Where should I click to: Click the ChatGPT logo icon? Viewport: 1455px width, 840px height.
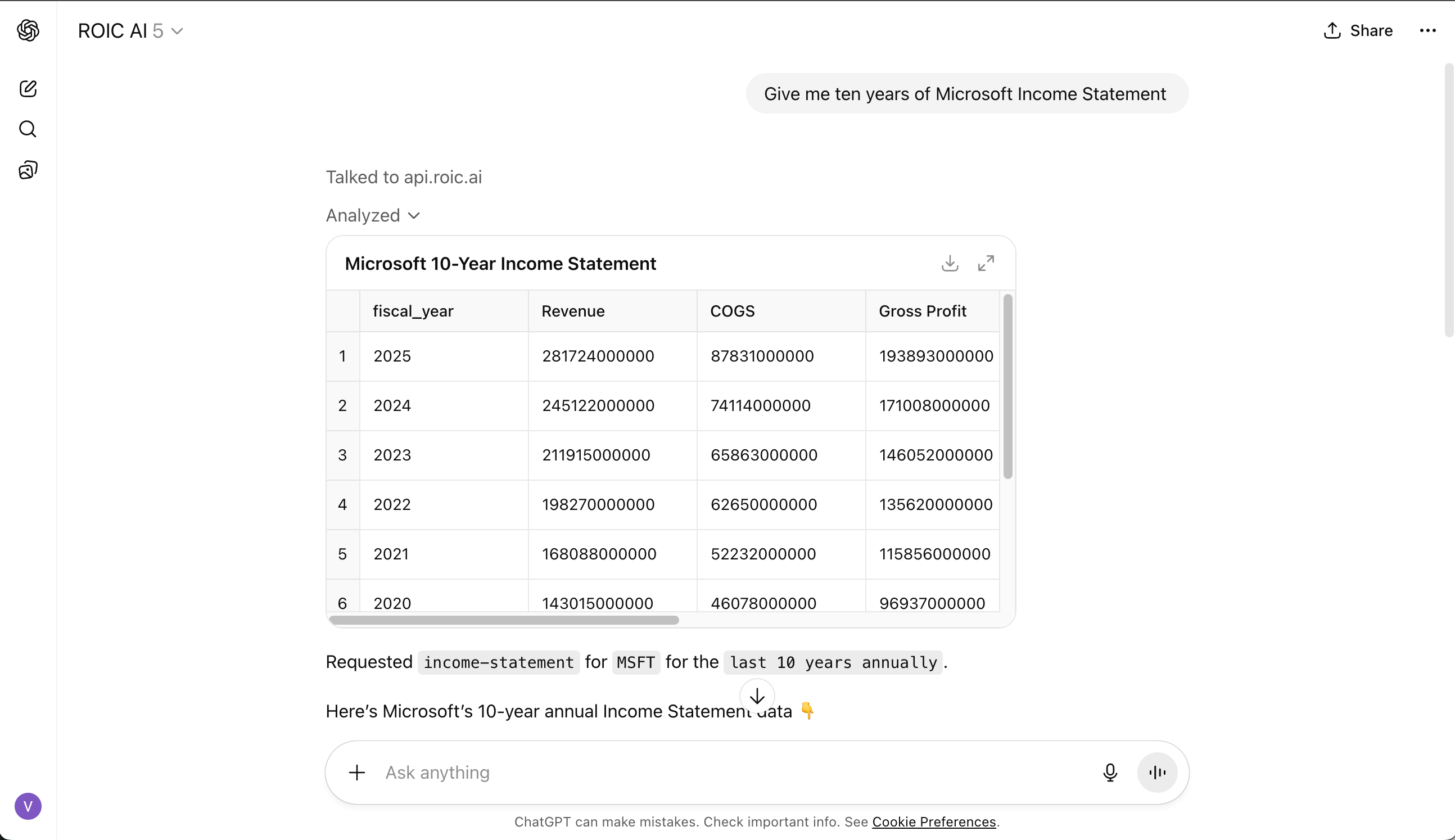pos(28,30)
